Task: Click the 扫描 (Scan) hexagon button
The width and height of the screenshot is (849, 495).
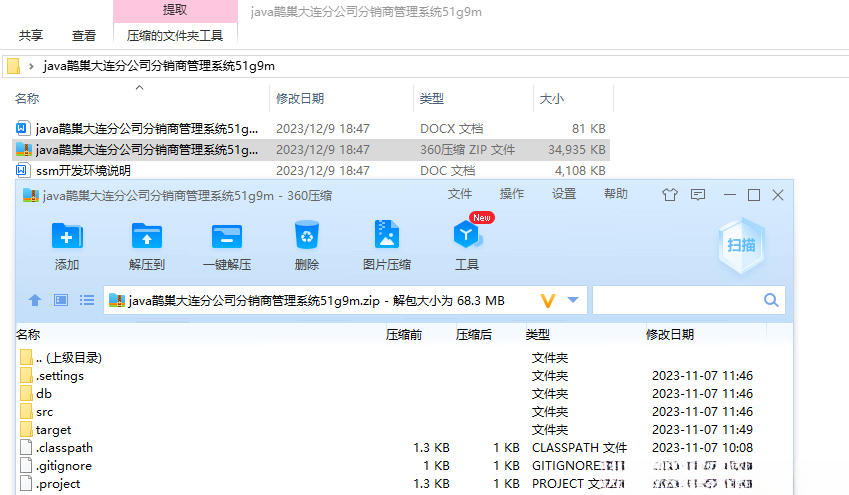Action: click(x=741, y=246)
